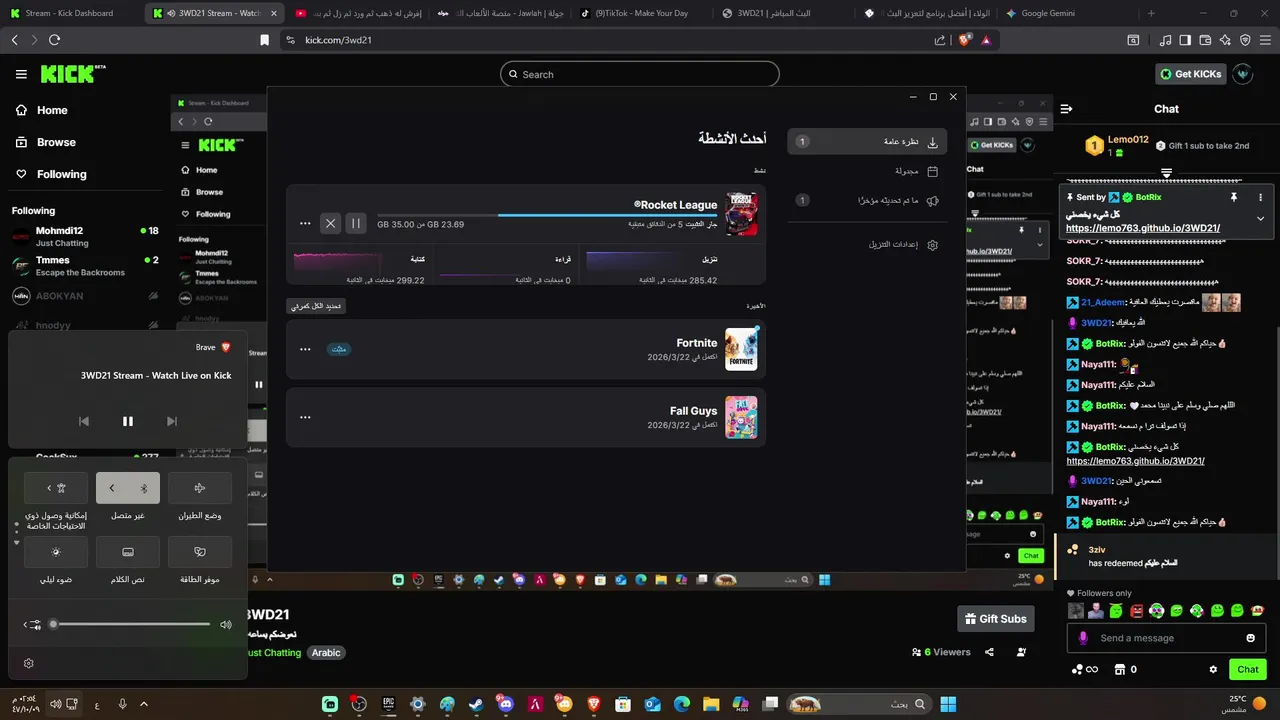The image size is (1280, 720).
Task: Collapse pinned message with chevron
Action: coord(1260,218)
